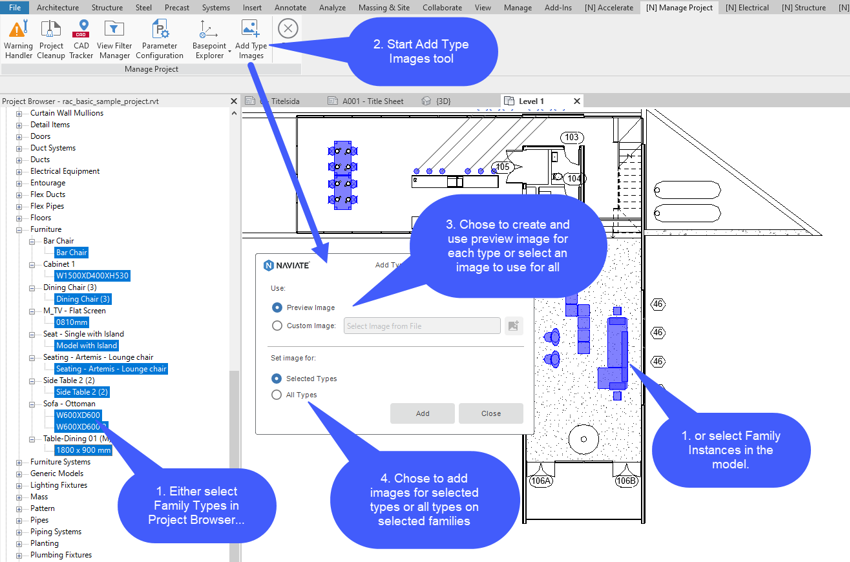Image resolution: width=850 pixels, height=562 pixels.
Task: Open the Basepoint Explorer dropdown arrow
Action: tap(230, 51)
